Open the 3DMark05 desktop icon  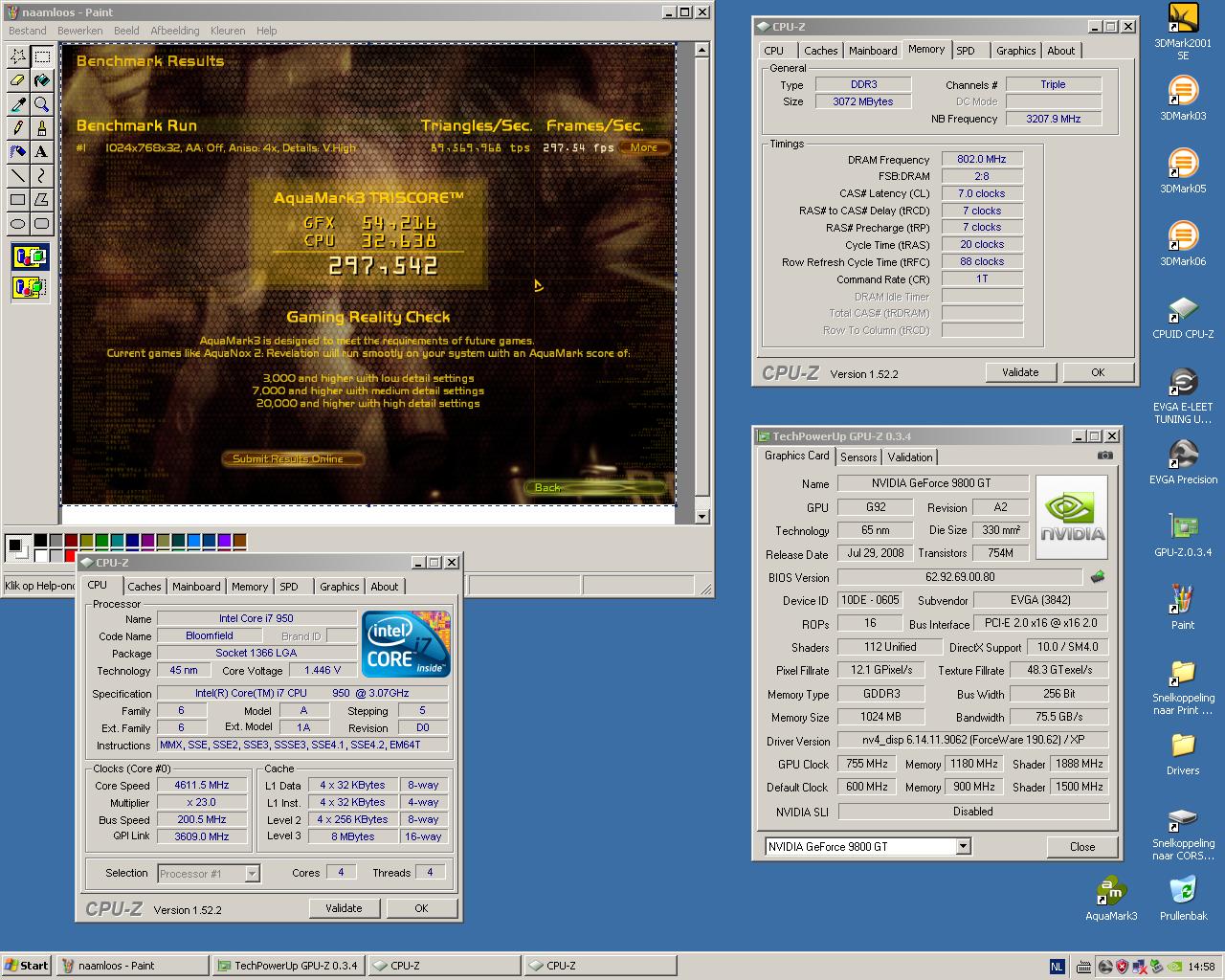(x=1183, y=171)
